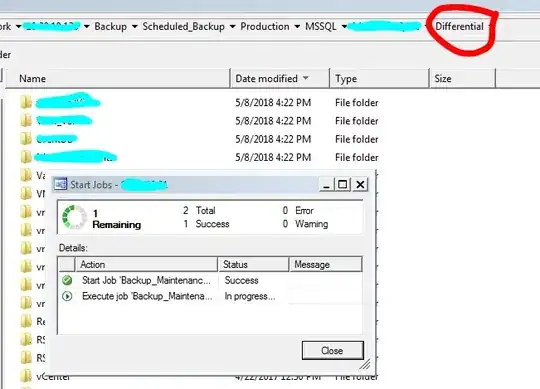Sort by the Date modified column header

point(280,78)
